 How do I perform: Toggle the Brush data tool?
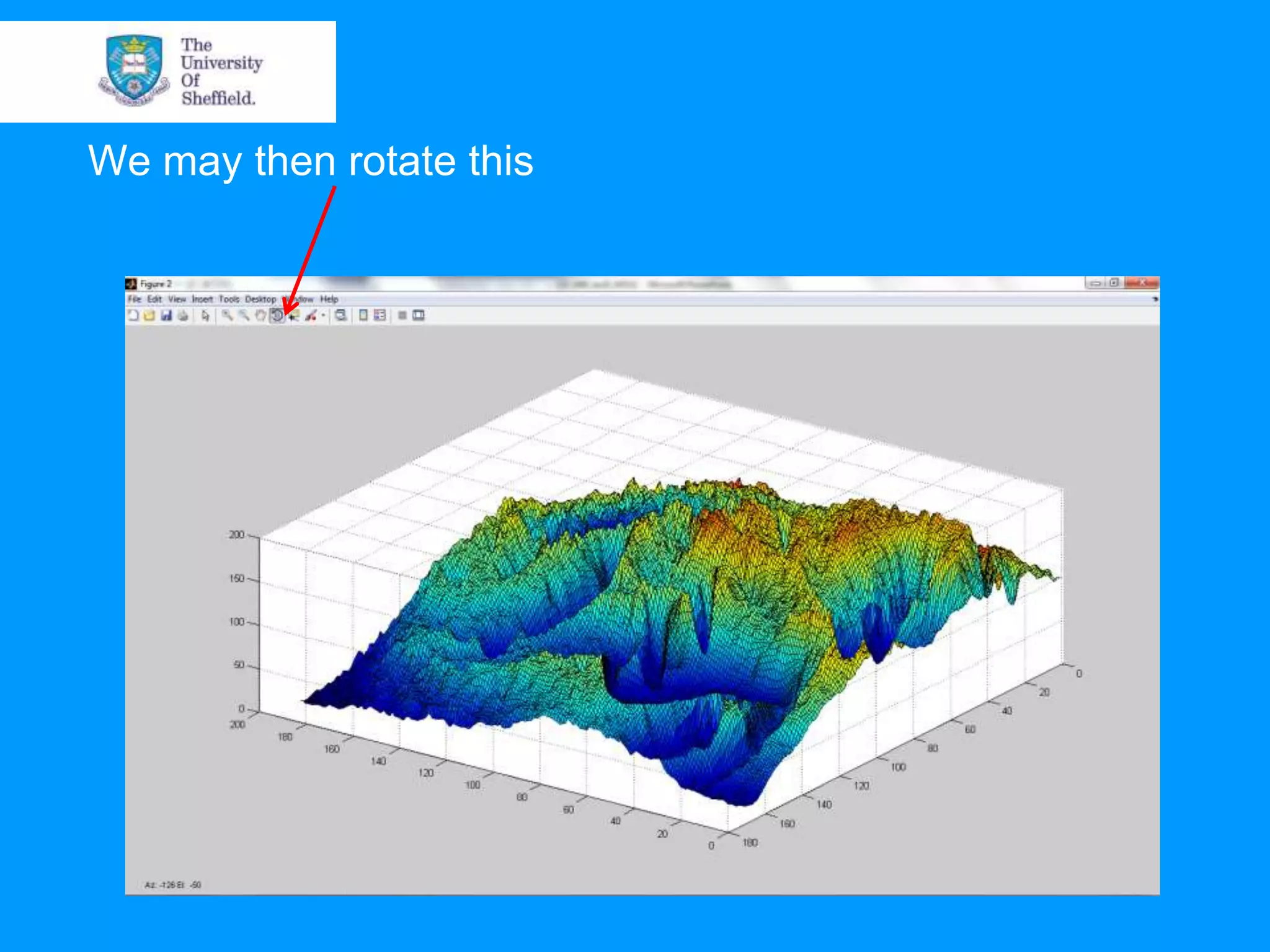[x=311, y=315]
